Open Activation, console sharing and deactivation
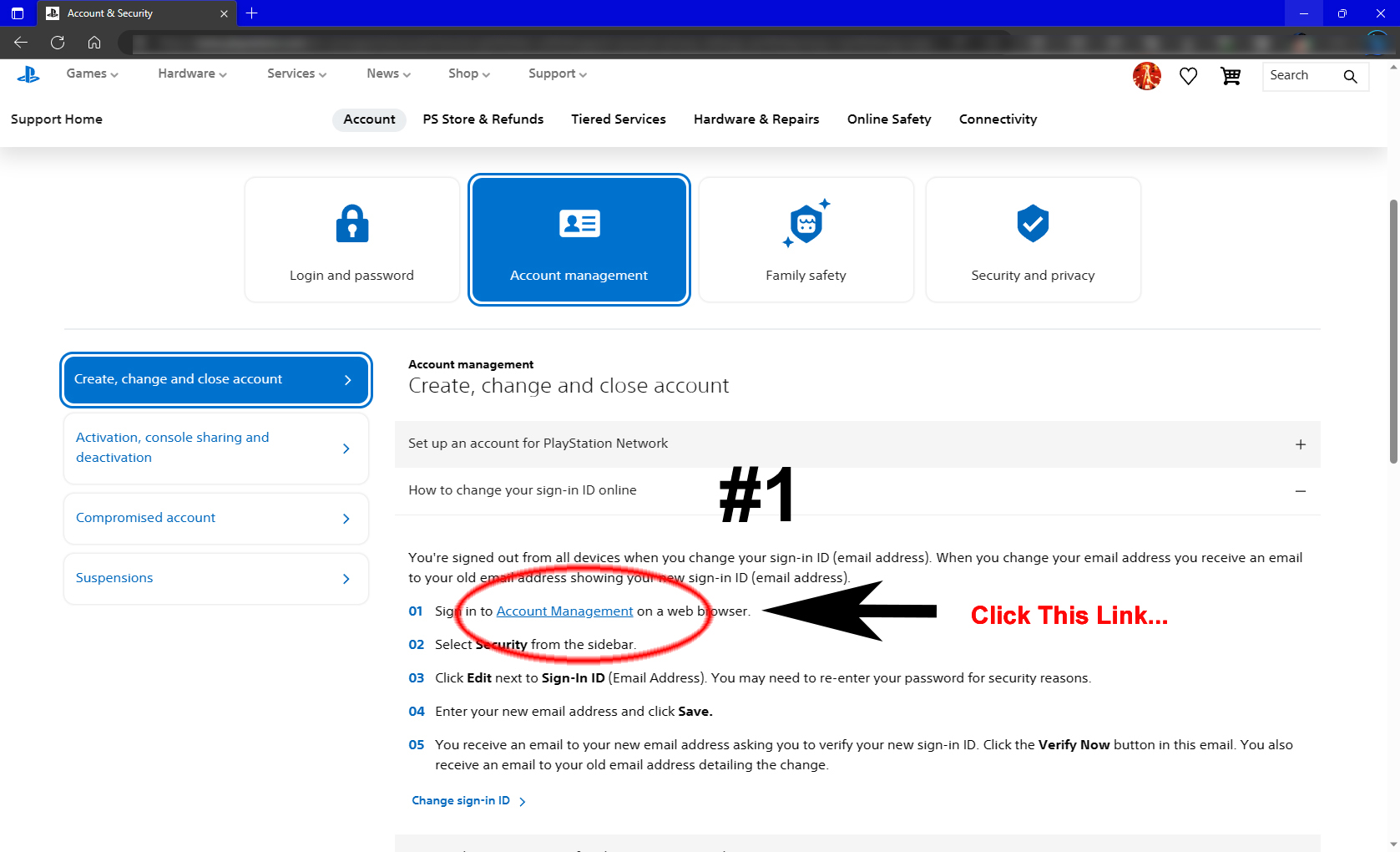The image size is (1400, 852). click(216, 449)
